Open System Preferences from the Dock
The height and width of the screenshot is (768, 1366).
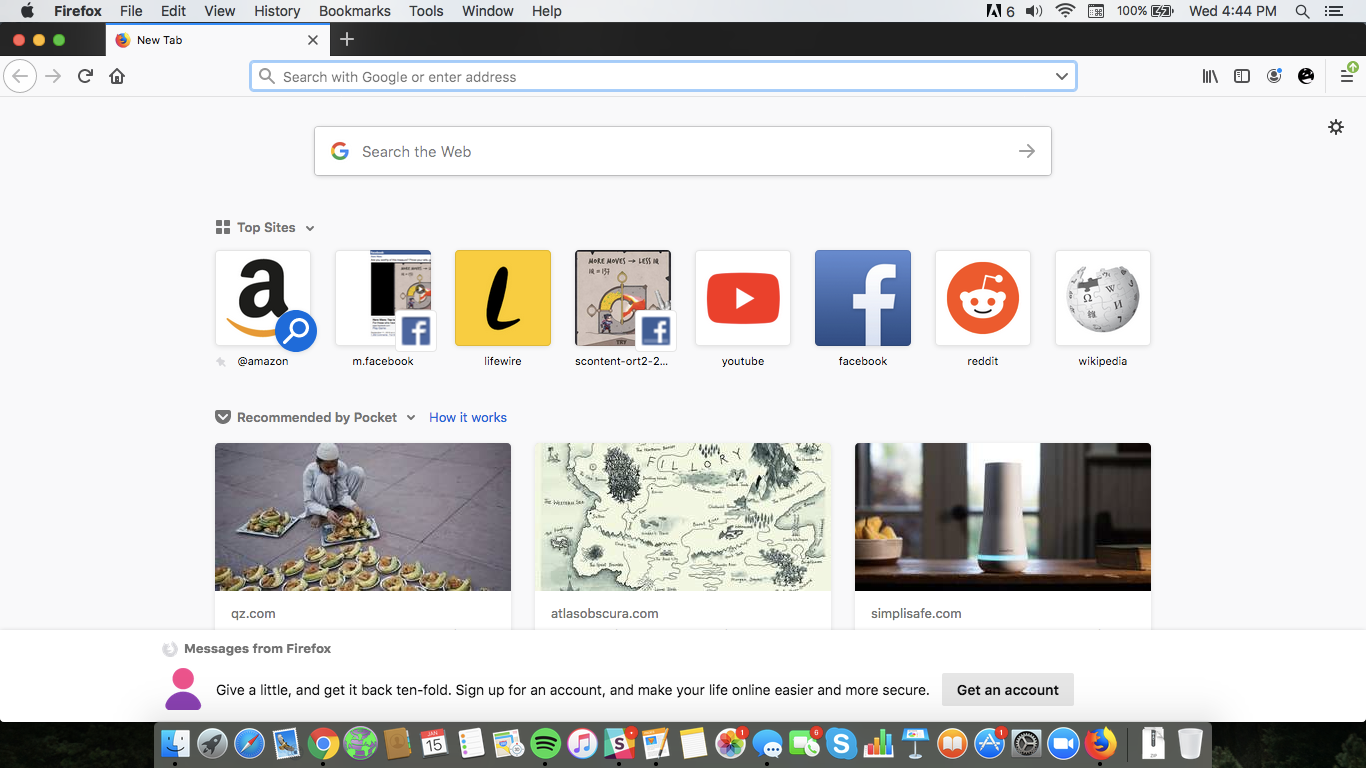point(1027,743)
